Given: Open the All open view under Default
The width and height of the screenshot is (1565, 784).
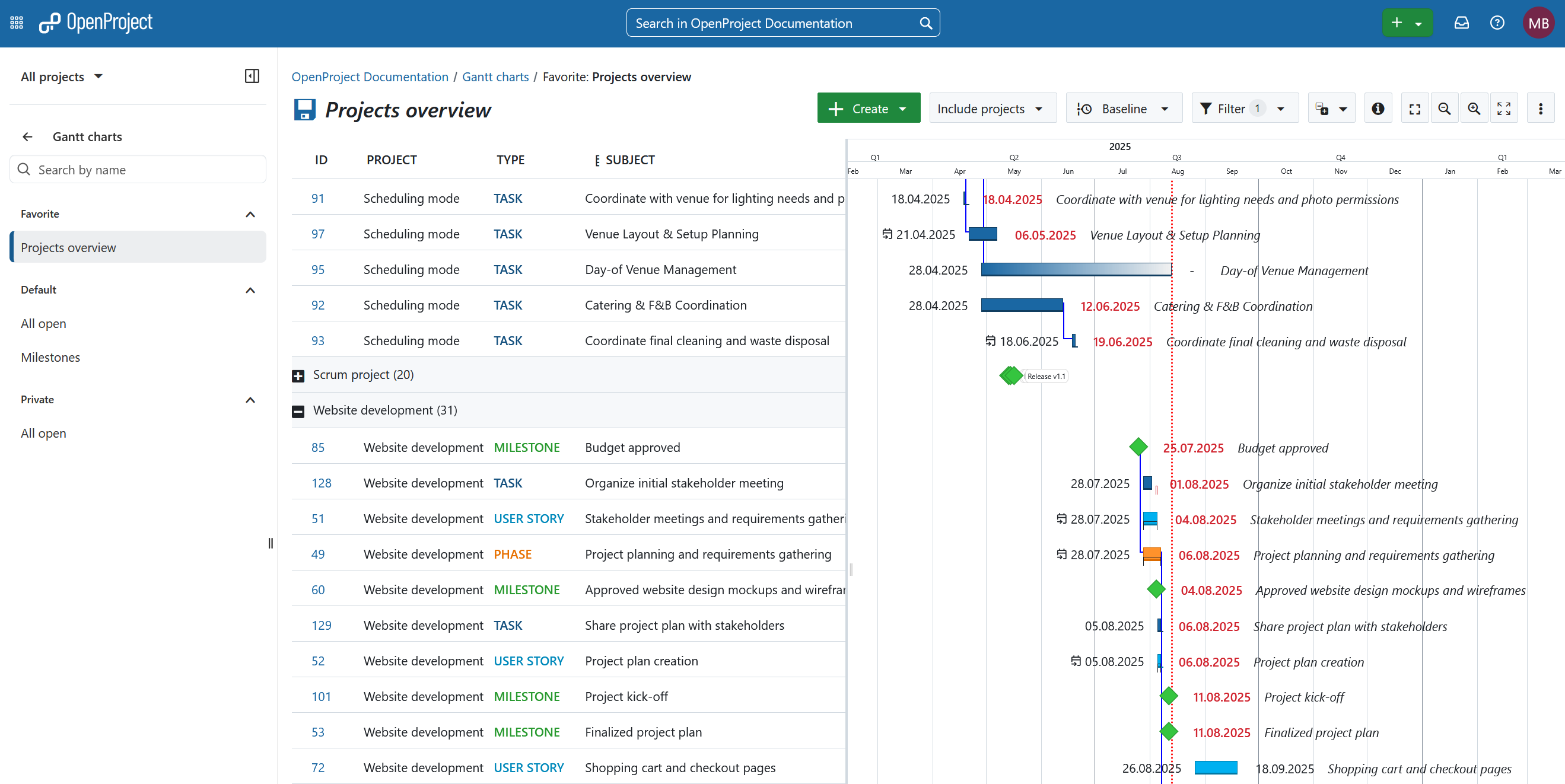Looking at the screenshot, I should tap(43, 323).
